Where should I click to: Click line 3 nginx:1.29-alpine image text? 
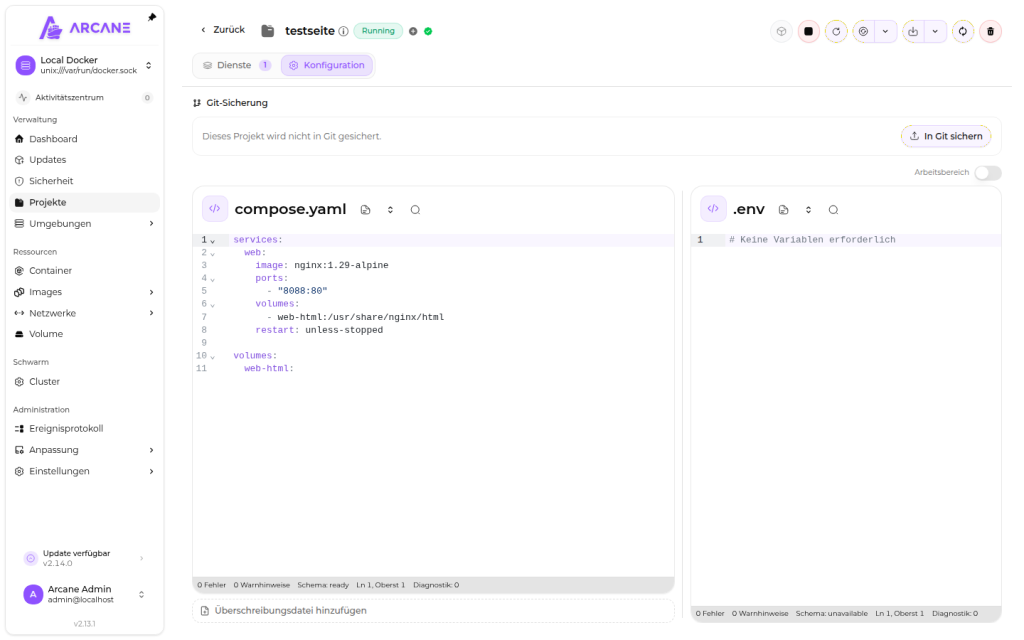click(341, 265)
